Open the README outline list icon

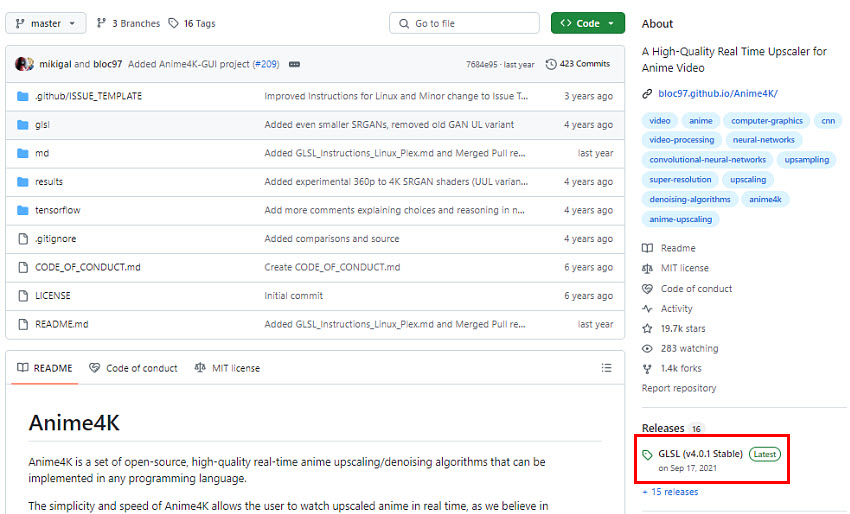606,368
